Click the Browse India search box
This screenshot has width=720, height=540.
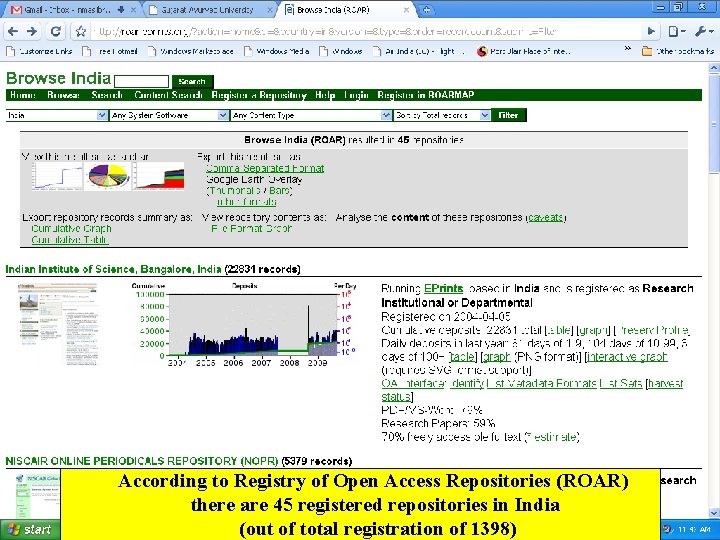(x=141, y=81)
